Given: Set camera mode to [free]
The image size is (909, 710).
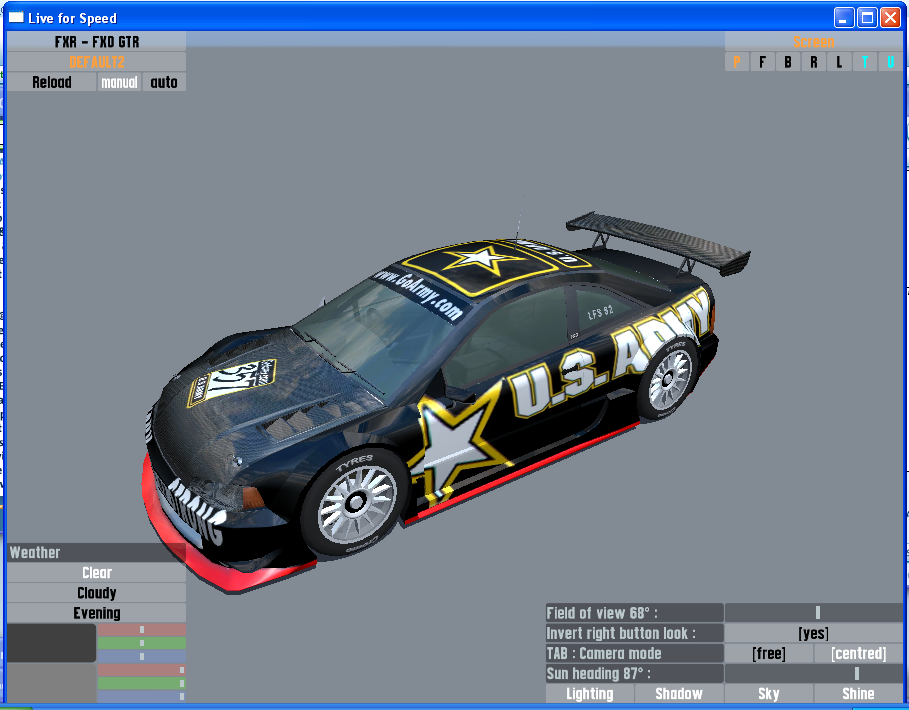Looking at the screenshot, I should click(x=769, y=653).
